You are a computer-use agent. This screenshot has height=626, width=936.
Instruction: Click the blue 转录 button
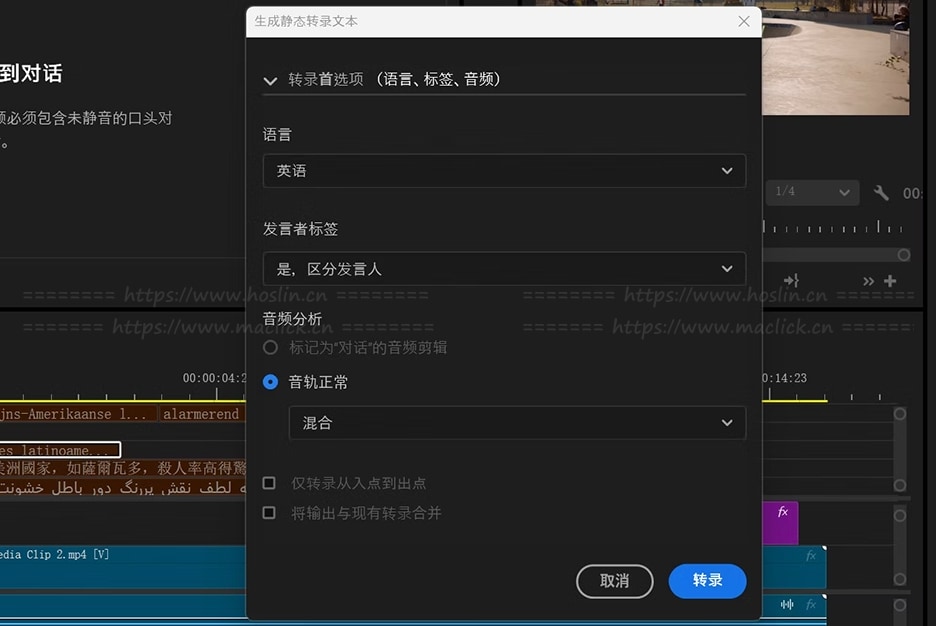[x=707, y=581]
